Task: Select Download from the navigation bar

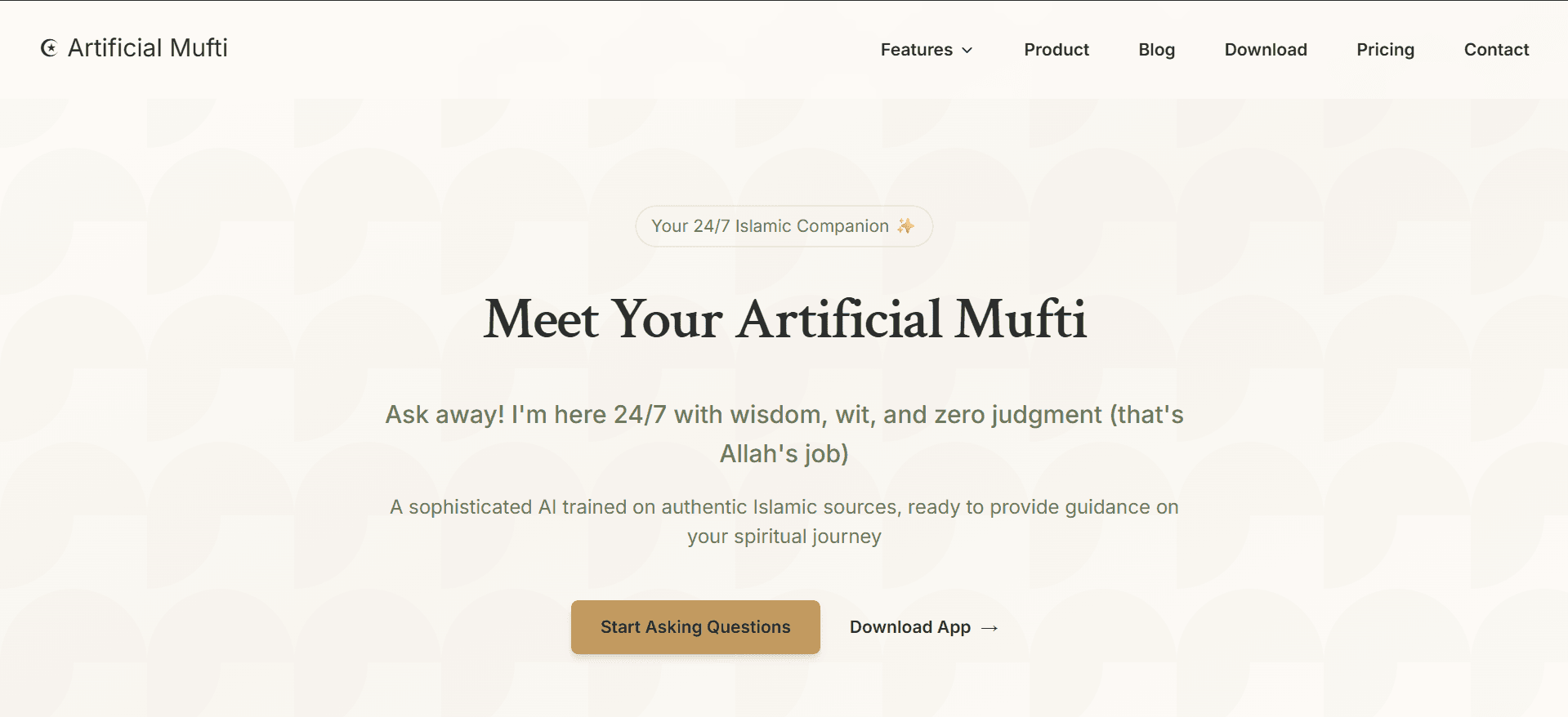Action: pos(1265,50)
